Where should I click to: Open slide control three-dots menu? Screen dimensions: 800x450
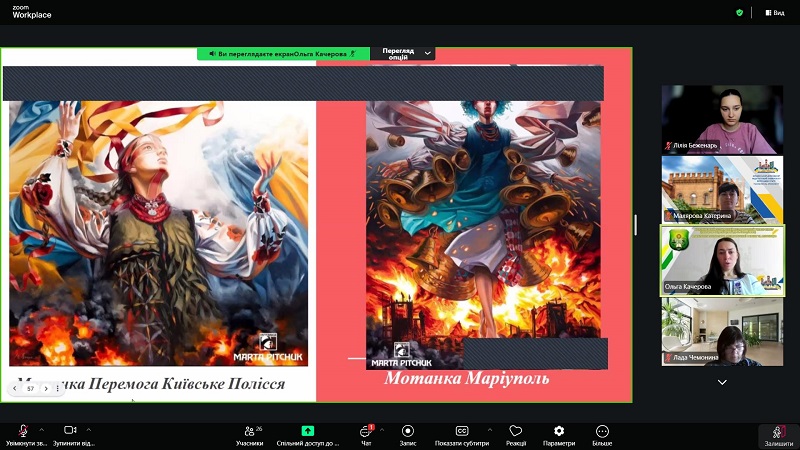tap(58, 389)
